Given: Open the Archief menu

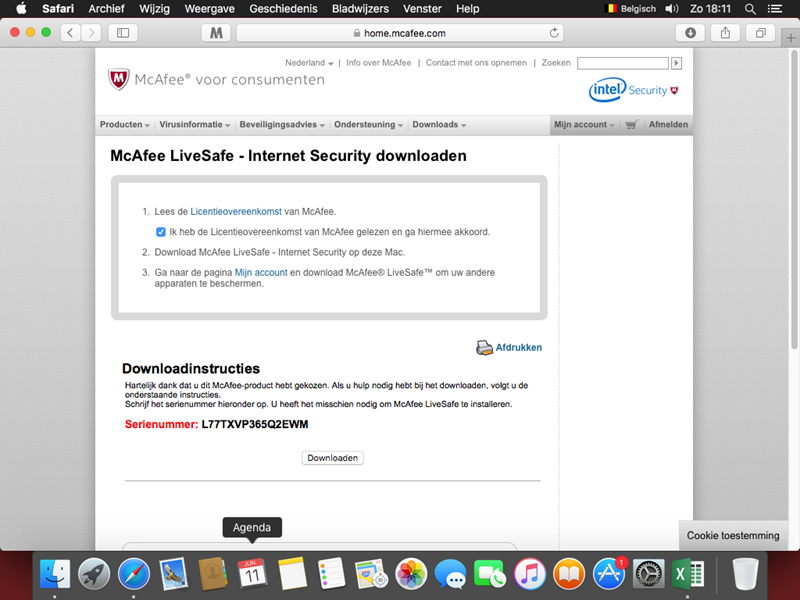Looking at the screenshot, I should (x=106, y=9).
